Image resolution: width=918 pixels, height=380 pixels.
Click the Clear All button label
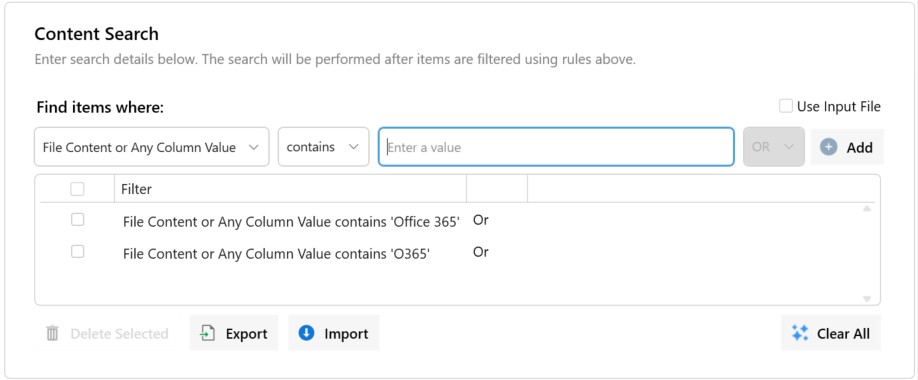pos(843,334)
